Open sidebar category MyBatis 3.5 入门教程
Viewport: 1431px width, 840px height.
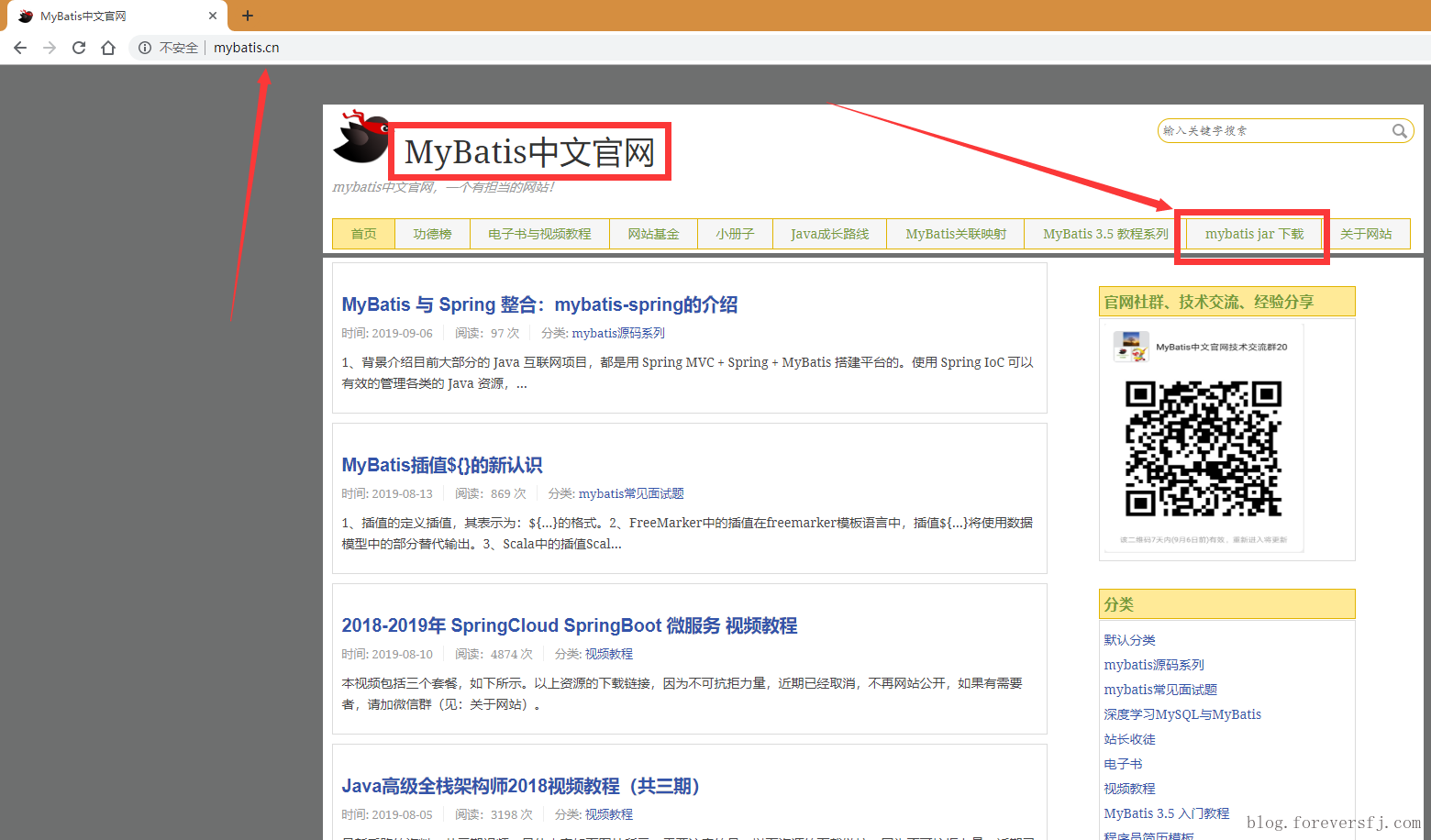coord(1167,813)
